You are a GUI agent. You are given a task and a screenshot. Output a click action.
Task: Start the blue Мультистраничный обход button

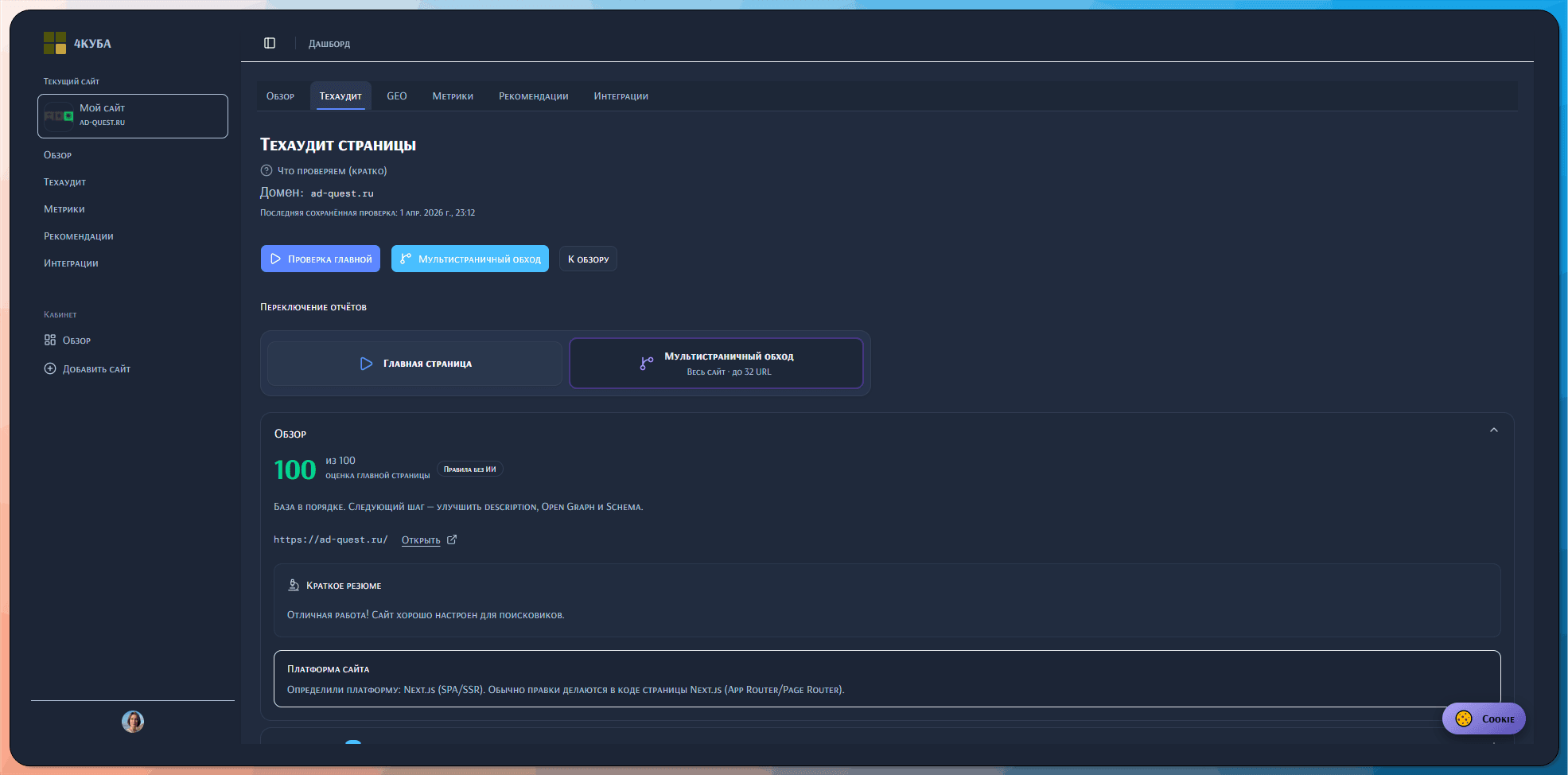(470, 259)
